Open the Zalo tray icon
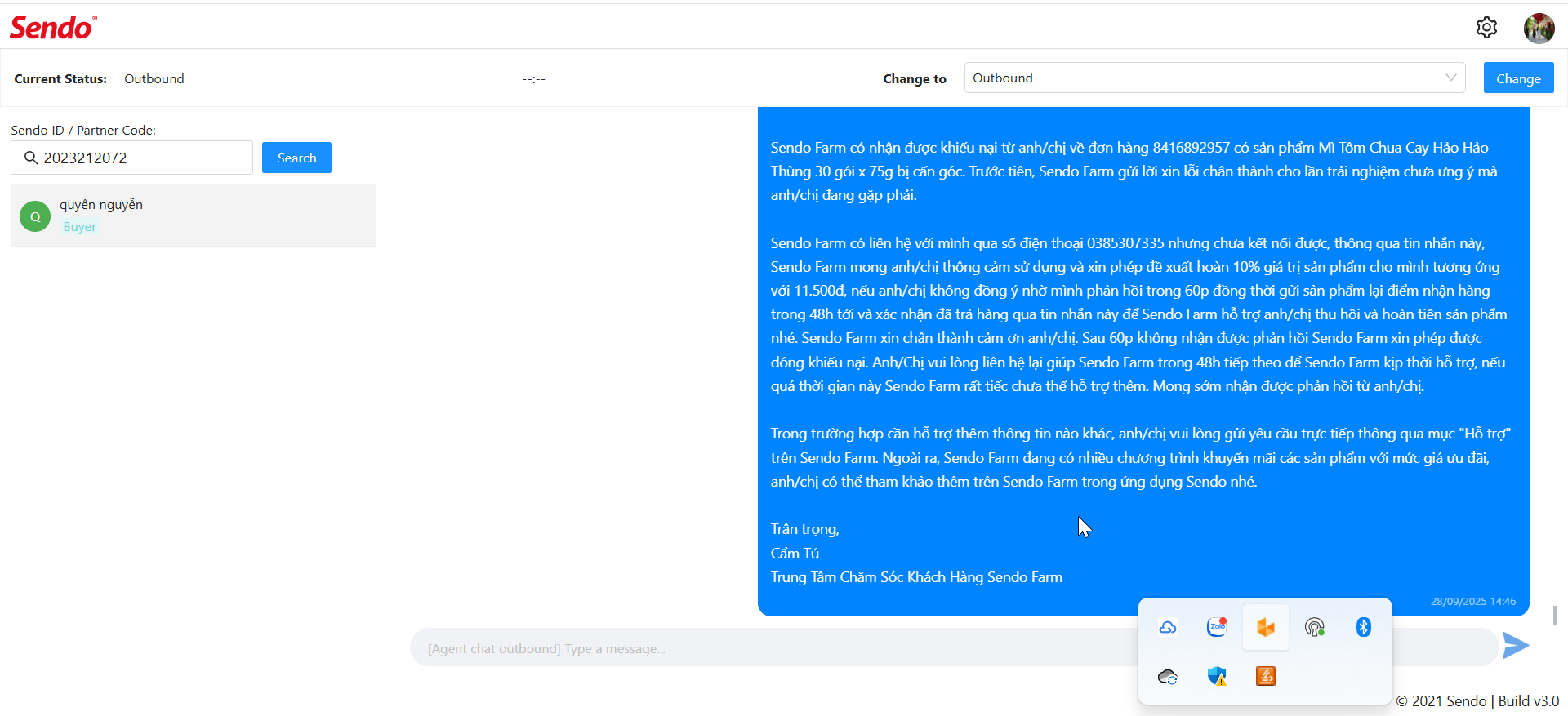 click(x=1217, y=627)
